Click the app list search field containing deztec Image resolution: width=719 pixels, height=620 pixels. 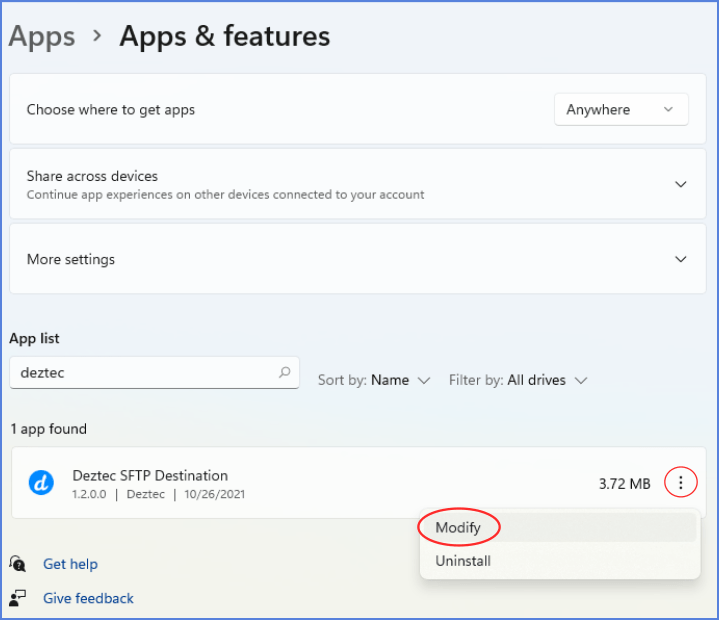point(155,373)
